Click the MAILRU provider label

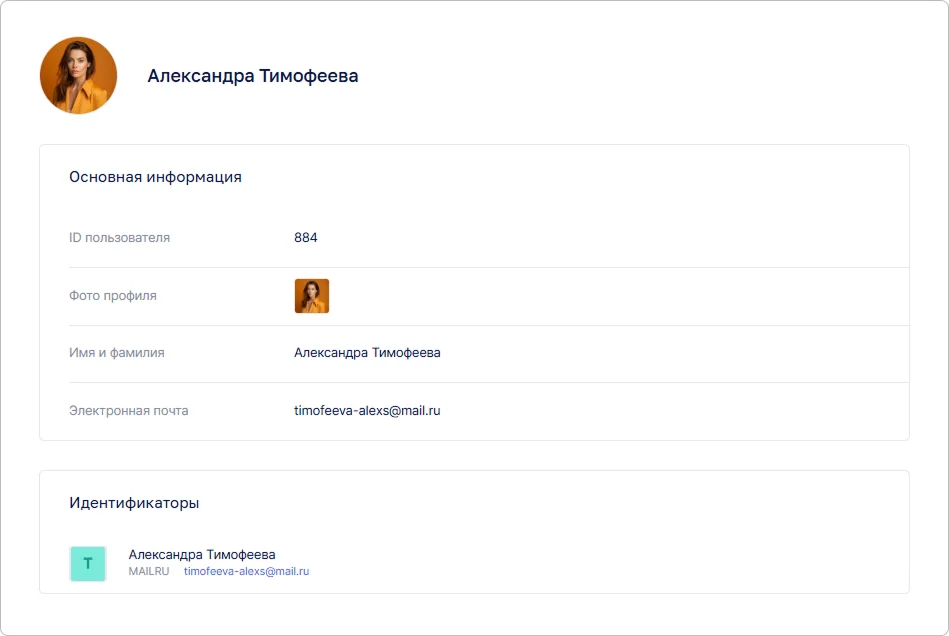(x=149, y=571)
